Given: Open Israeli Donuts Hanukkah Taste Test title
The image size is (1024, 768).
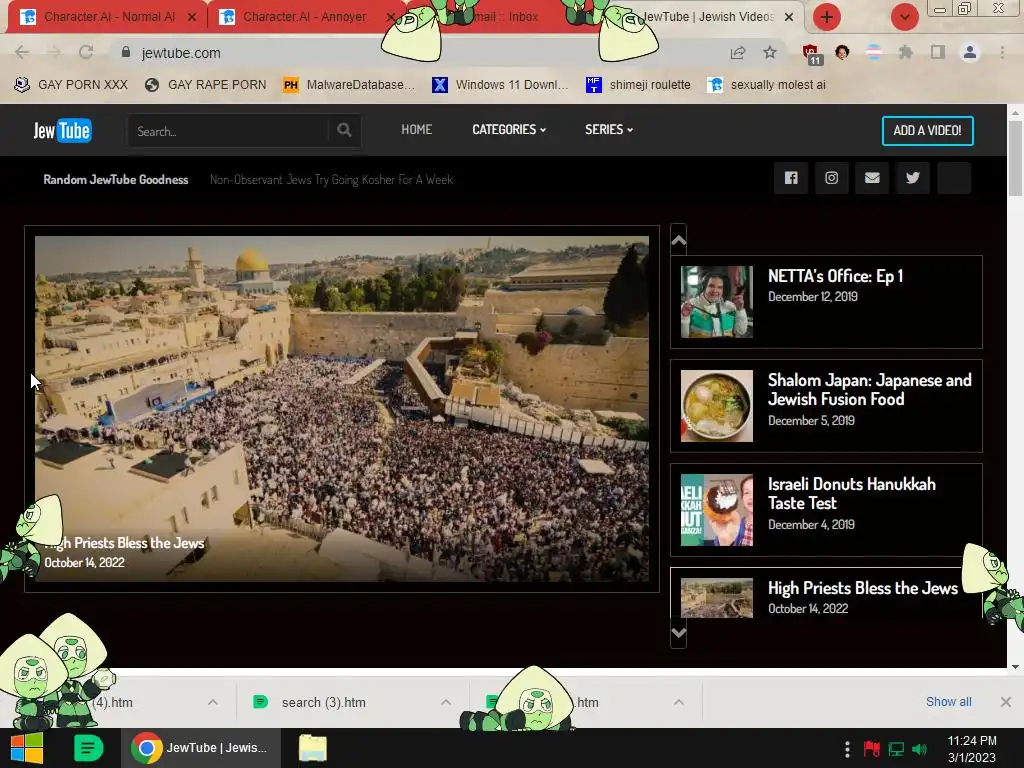Looking at the screenshot, I should pyautogui.click(x=852, y=494).
